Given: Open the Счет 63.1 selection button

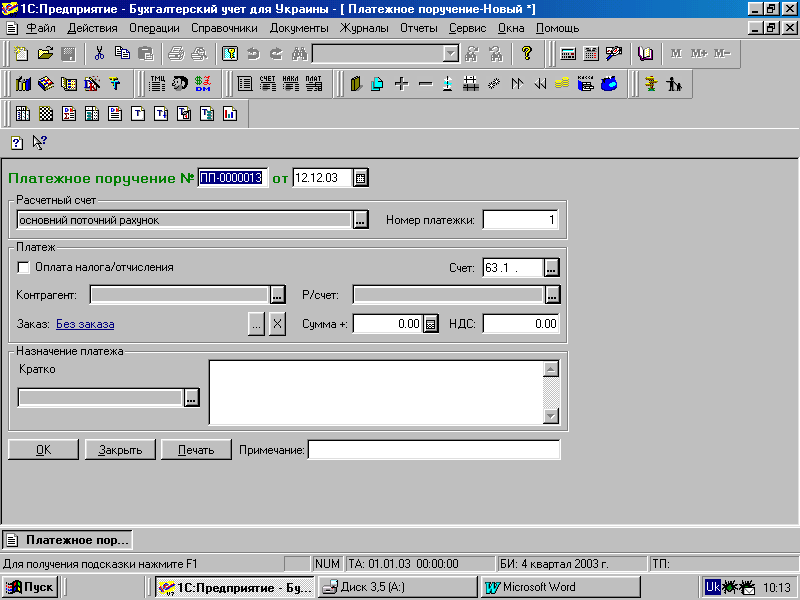Looking at the screenshot, I should (x=552, y=268).
